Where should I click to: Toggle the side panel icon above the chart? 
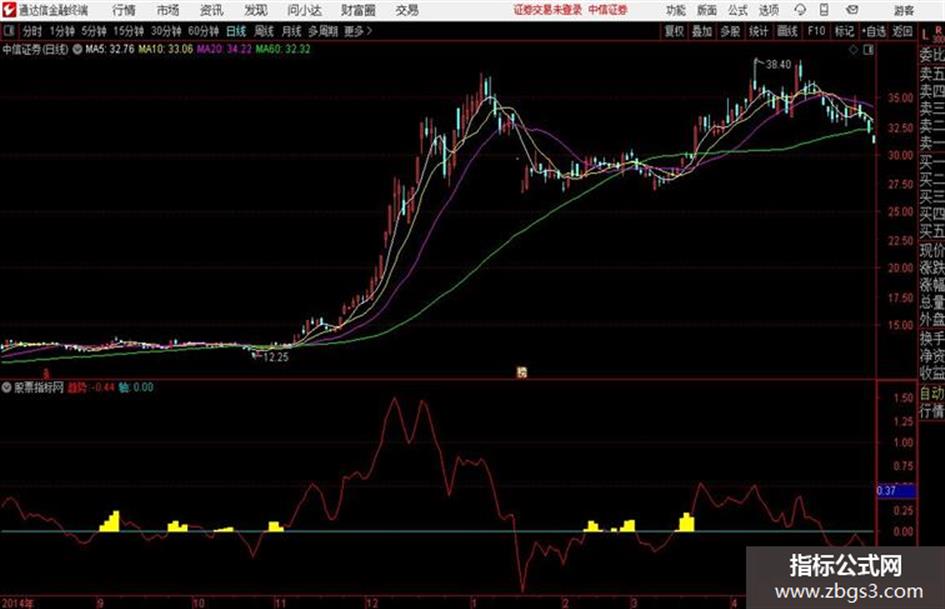pos(868,50)
